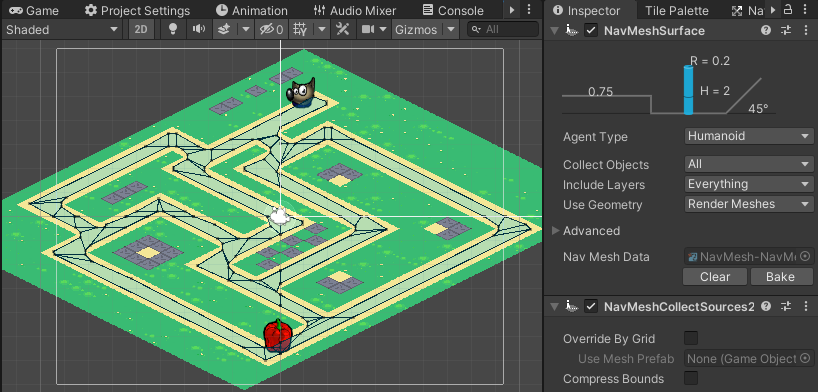The width and height of the screenshot is (818, 392).
Task: Open scene camera settings icon
Action: point(369,30)
